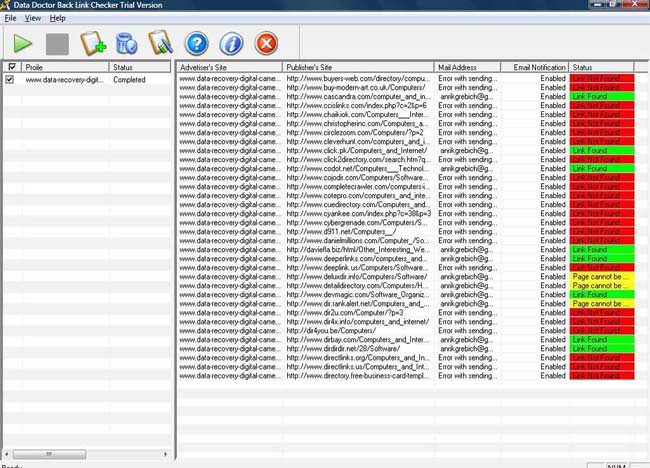650x468 pixels.
Task: Select buyers-web.com directory publisher row
Action: pyautogui.click(x=358, y=78)
